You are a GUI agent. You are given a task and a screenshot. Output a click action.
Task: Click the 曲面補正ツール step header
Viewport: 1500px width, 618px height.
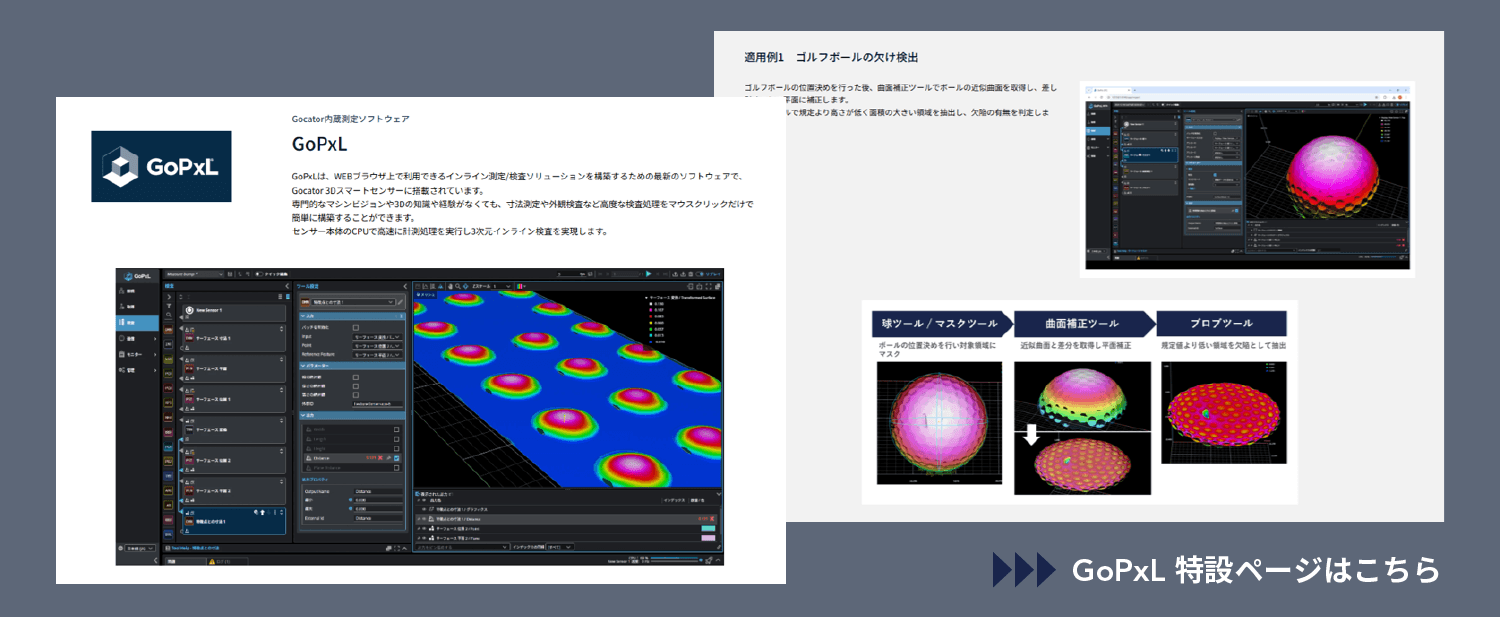tap(1084, 323)
